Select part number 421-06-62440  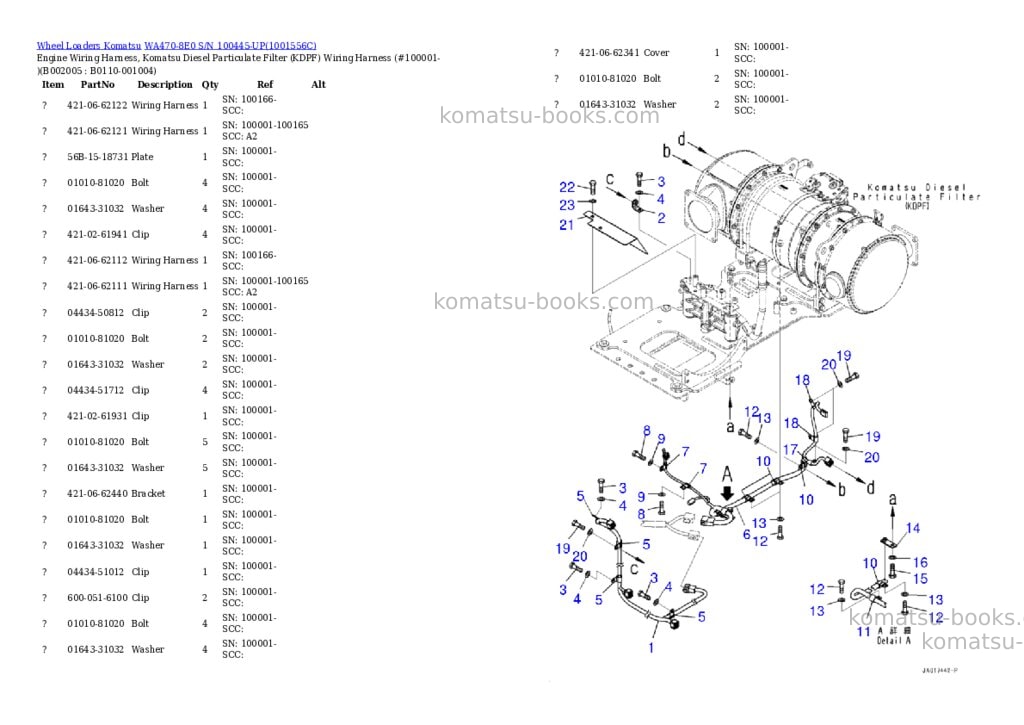97,493
